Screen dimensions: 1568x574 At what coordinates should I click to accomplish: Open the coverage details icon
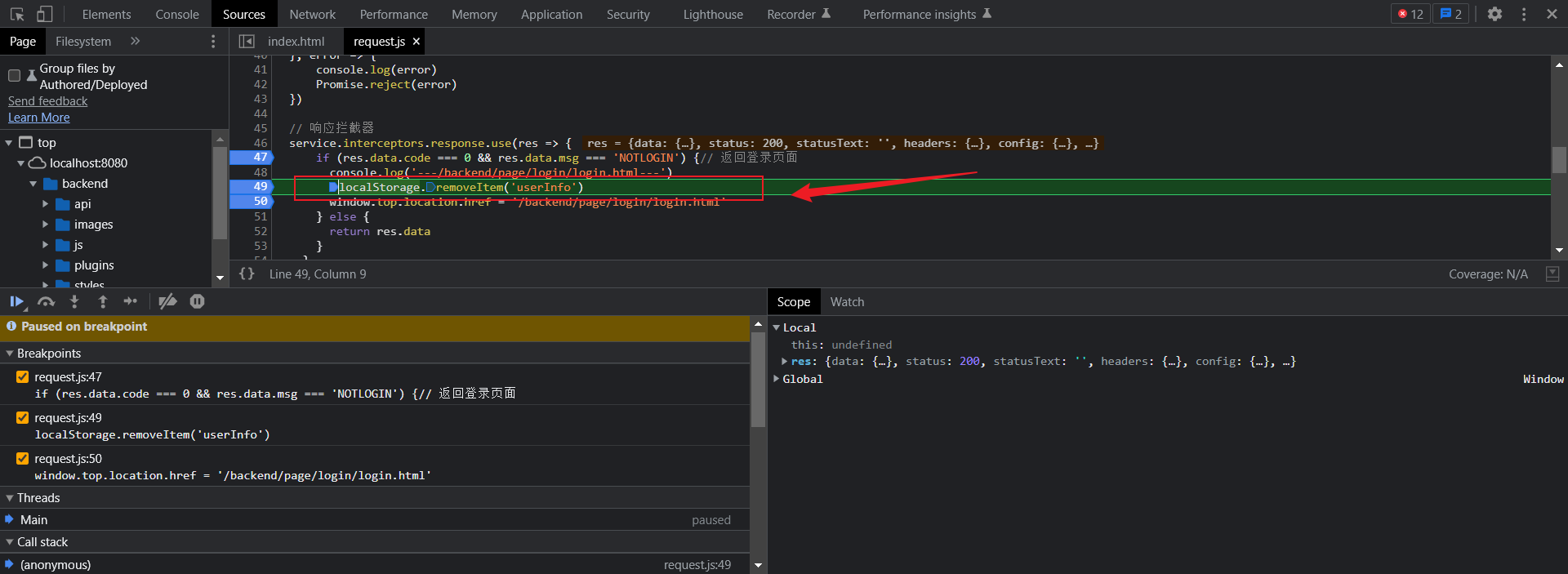tap(1552, 274)
